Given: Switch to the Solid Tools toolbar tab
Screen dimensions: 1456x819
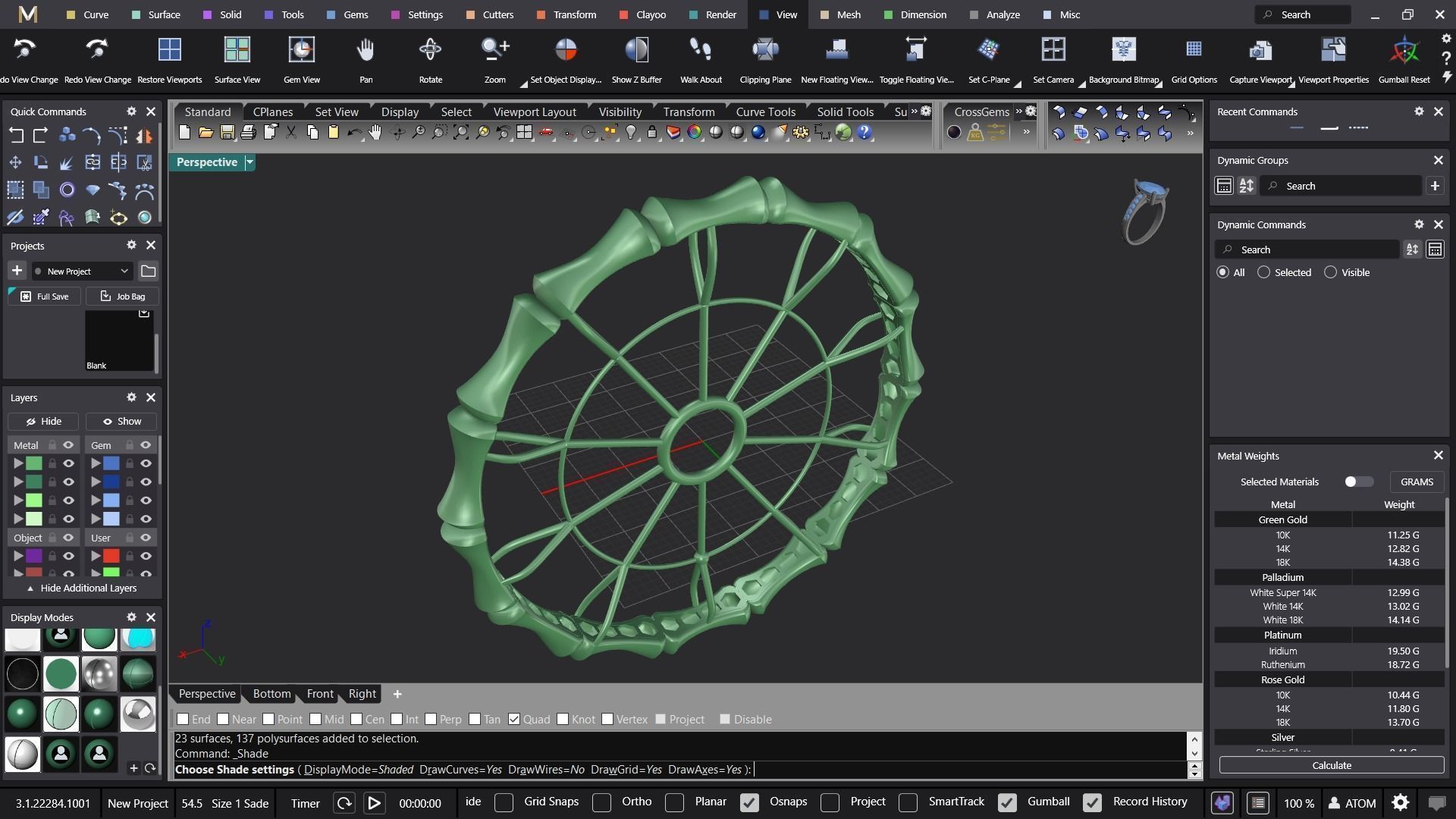Looking at the screenshot, I should pos(845,112).
